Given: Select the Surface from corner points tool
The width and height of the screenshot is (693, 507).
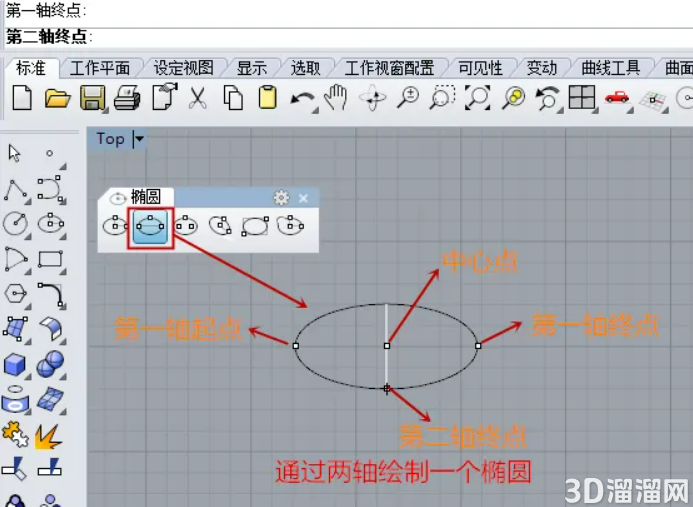Looking at the screenshot, I should (15, 329).
